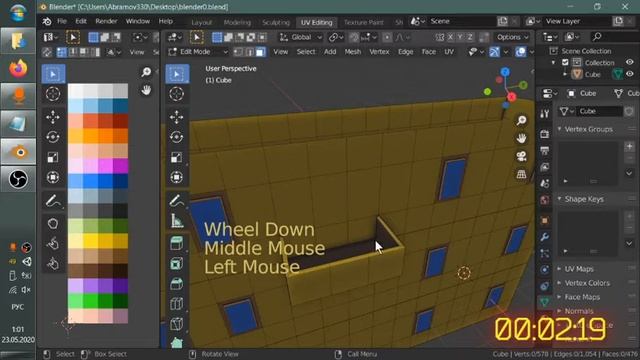Pick the bright yellow palette swatch

tap(91, 241)
